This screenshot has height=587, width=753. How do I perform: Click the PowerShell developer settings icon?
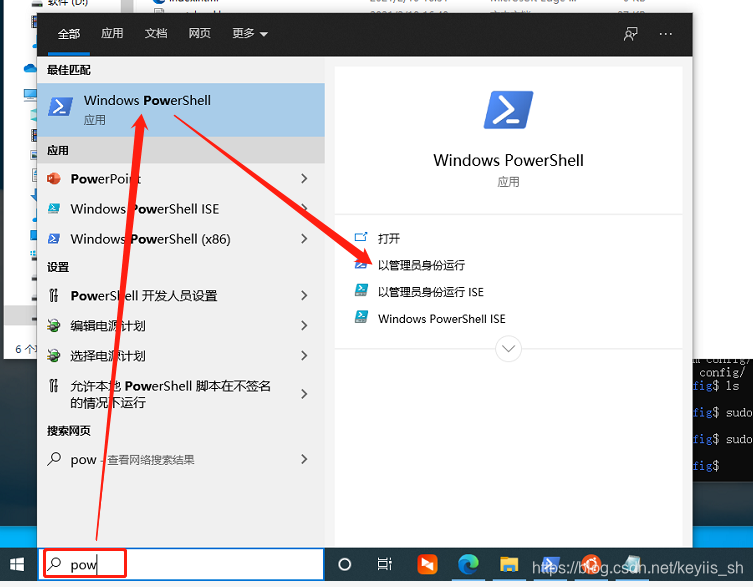pyautogui.click(x=54, y=295)
